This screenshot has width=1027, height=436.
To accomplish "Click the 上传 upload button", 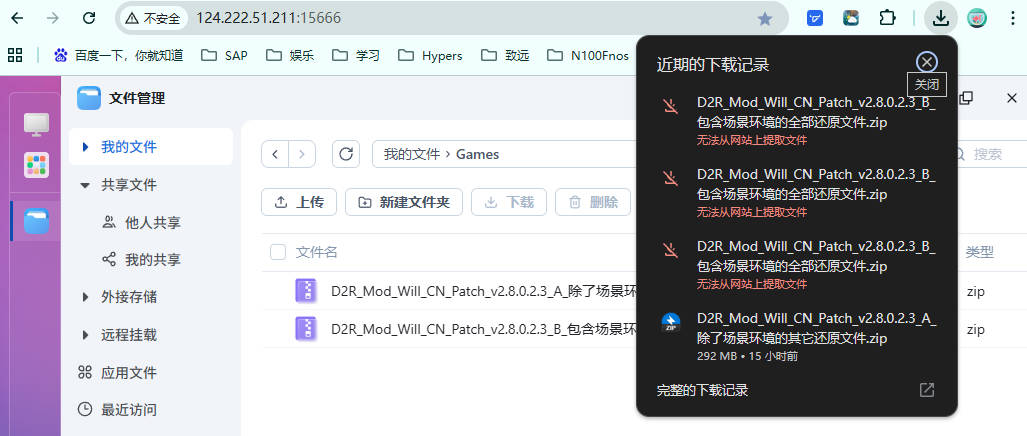I will pos(299,202).
